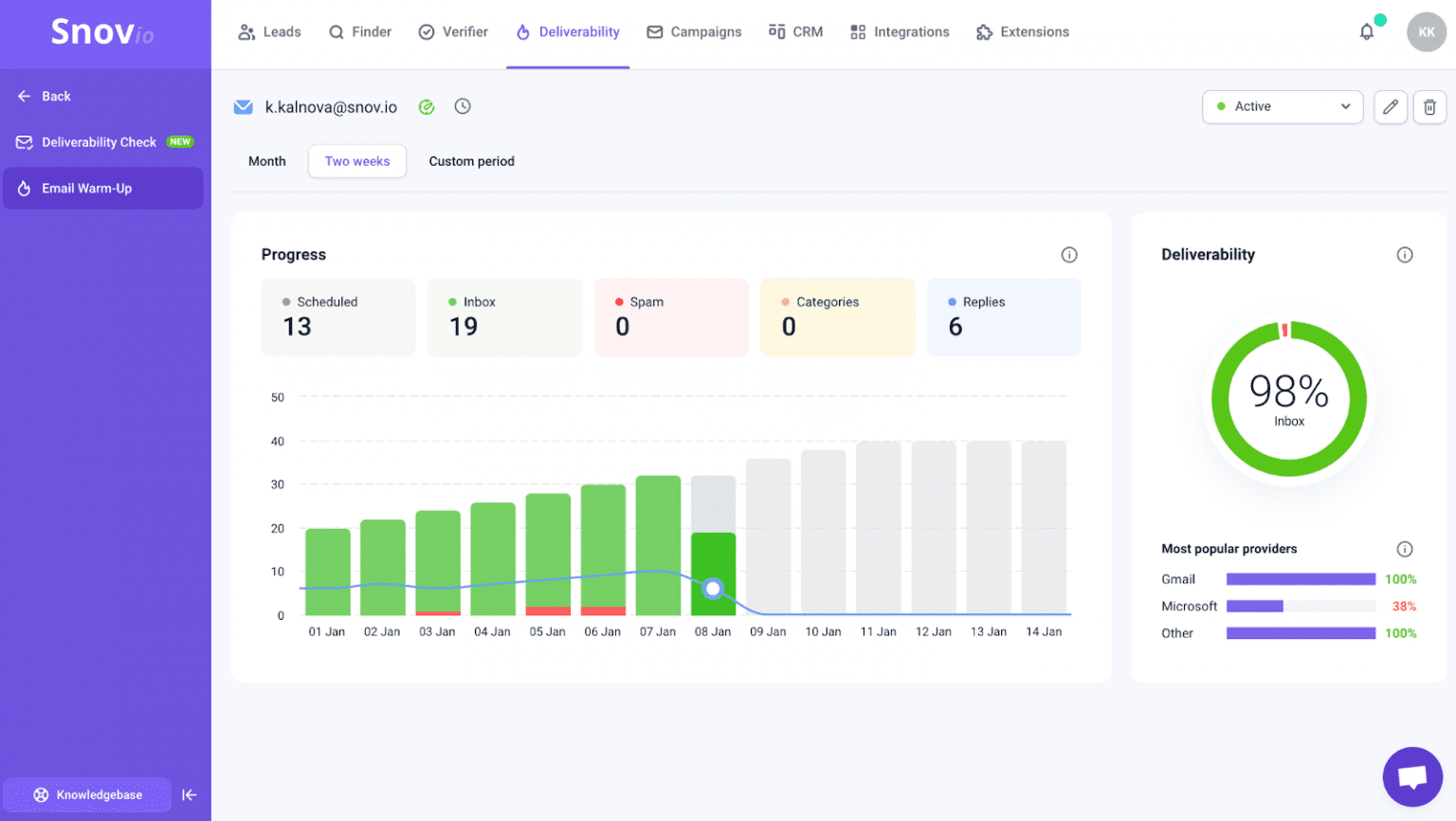Select the Month period
Screen dimensions: 1456x821
266,161
